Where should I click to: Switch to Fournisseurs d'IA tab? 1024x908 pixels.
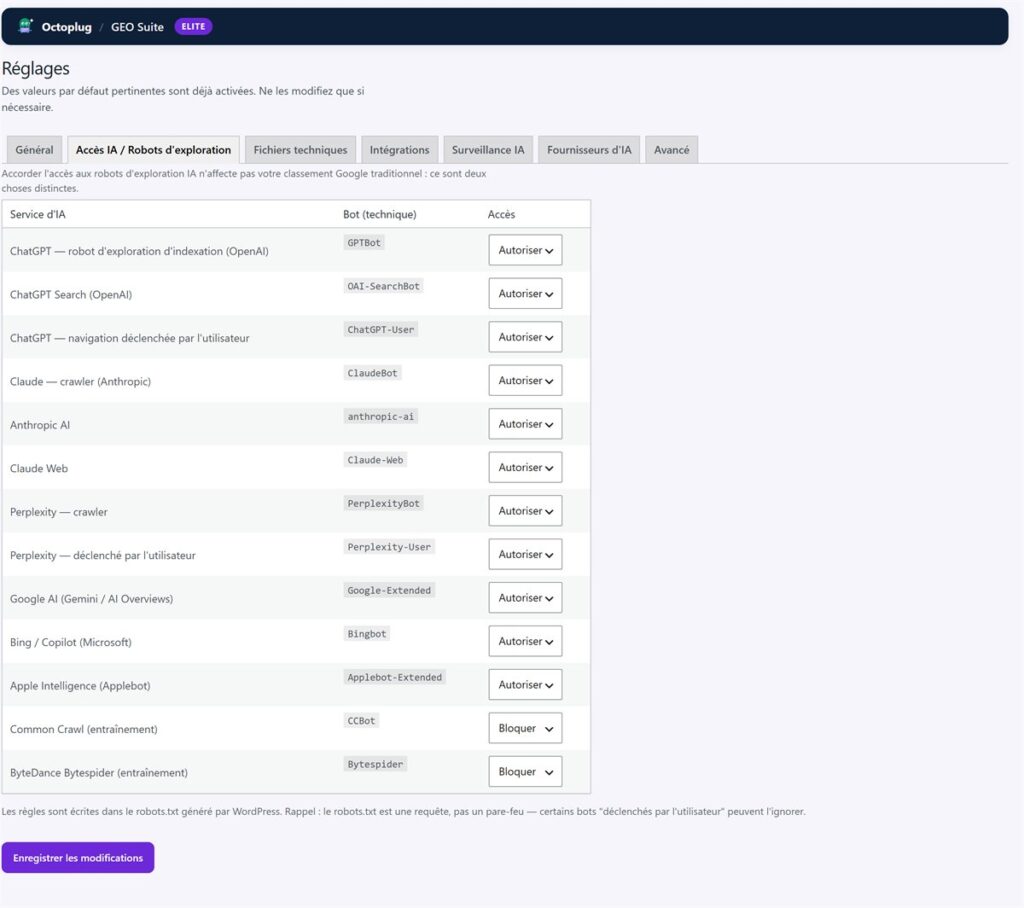coord(589,150)
